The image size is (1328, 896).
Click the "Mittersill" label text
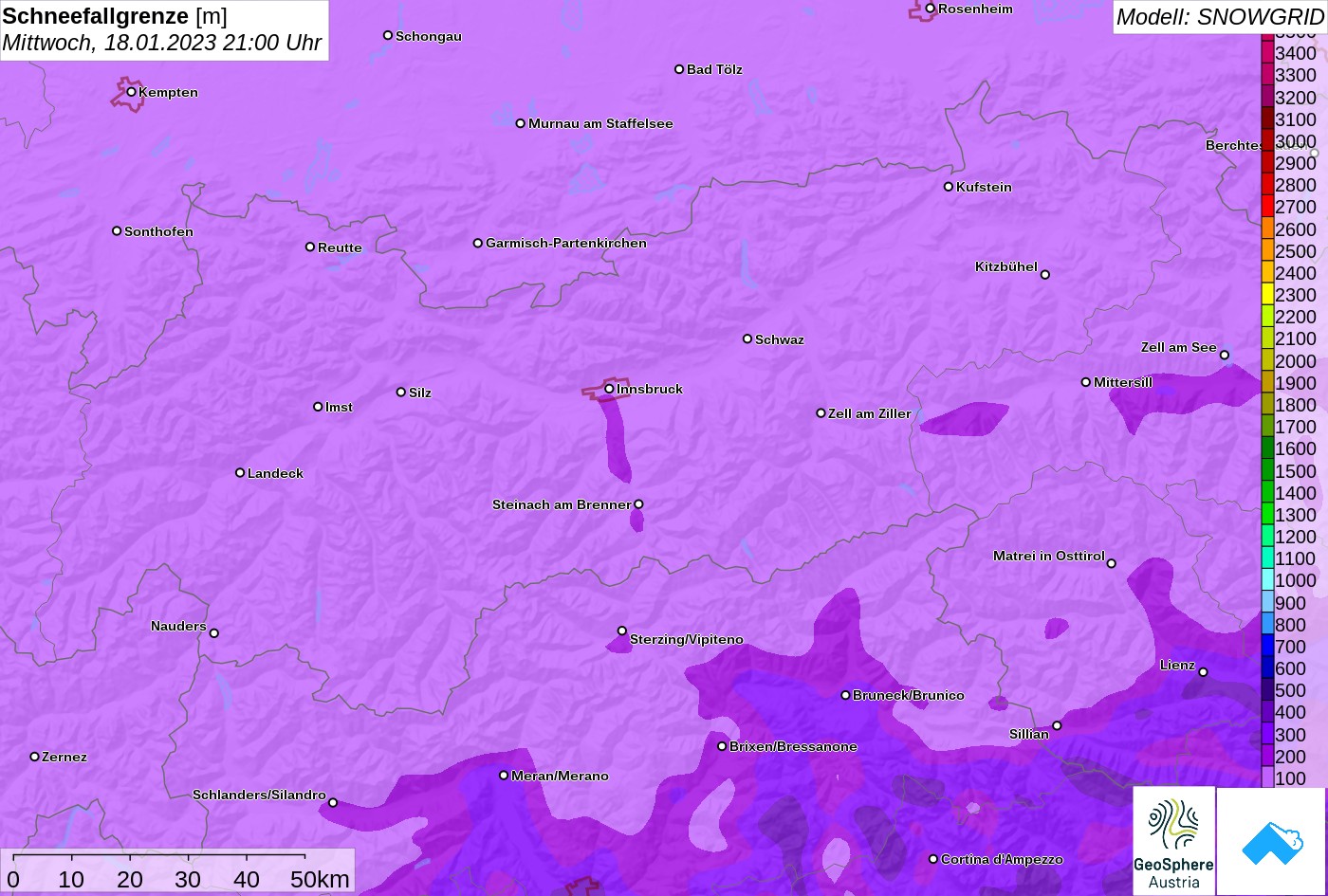1123,382
